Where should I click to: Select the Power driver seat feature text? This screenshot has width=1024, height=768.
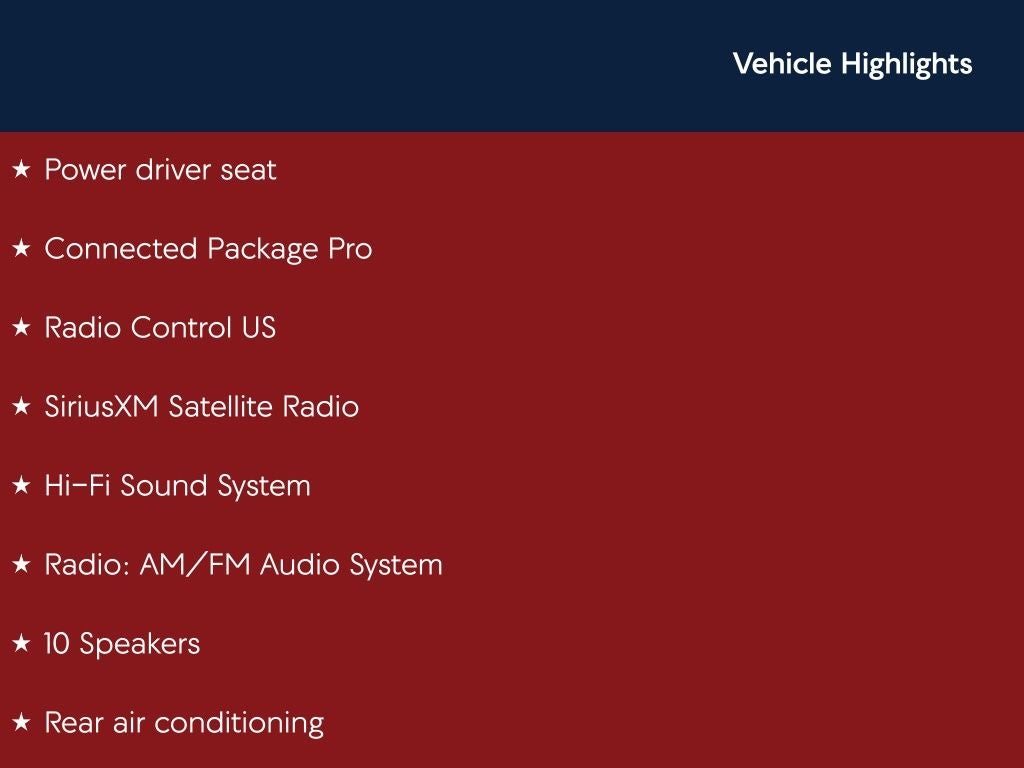160,170
